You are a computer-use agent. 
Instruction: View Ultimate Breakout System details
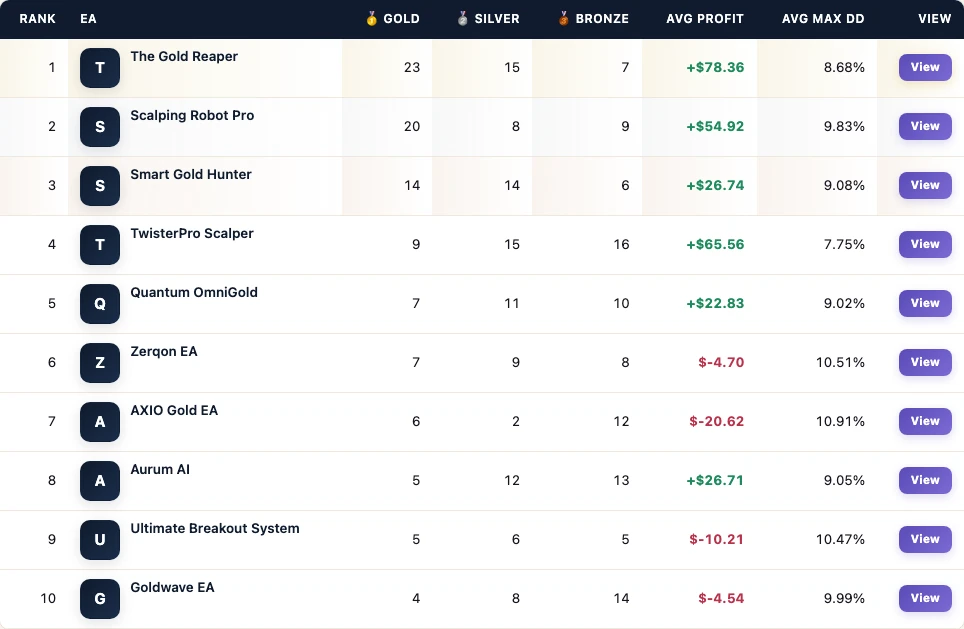coord(925,539)
